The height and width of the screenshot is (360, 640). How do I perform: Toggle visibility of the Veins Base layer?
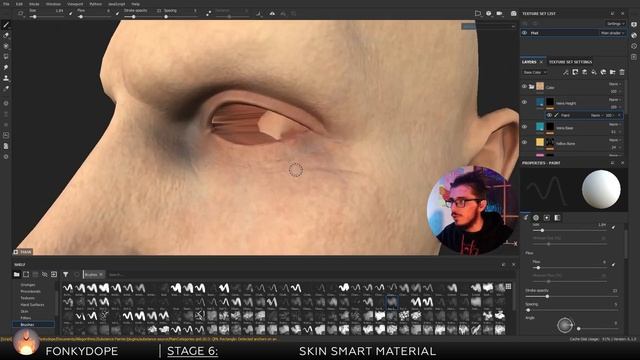pyautogui.click(x=524, y=127)
